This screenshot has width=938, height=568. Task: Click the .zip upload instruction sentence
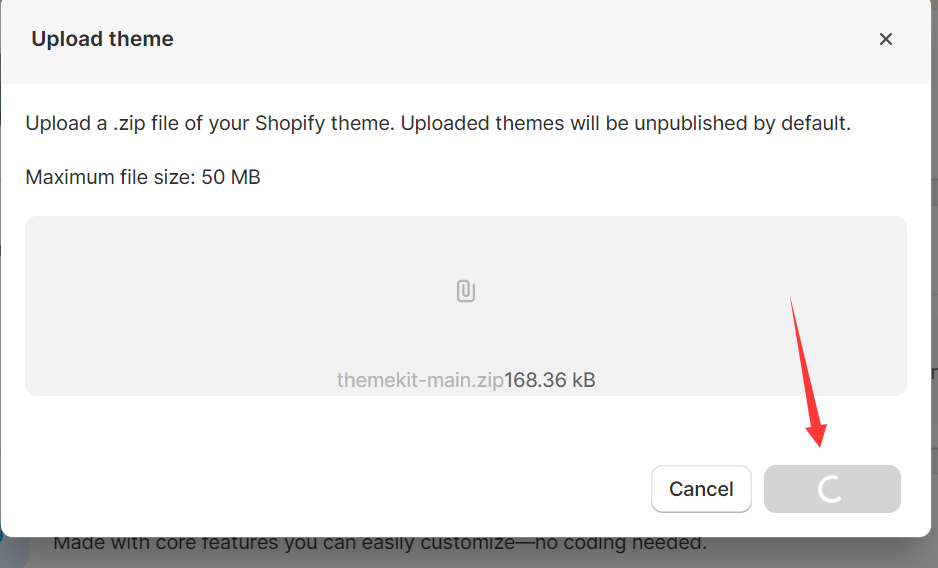[437, 124]
